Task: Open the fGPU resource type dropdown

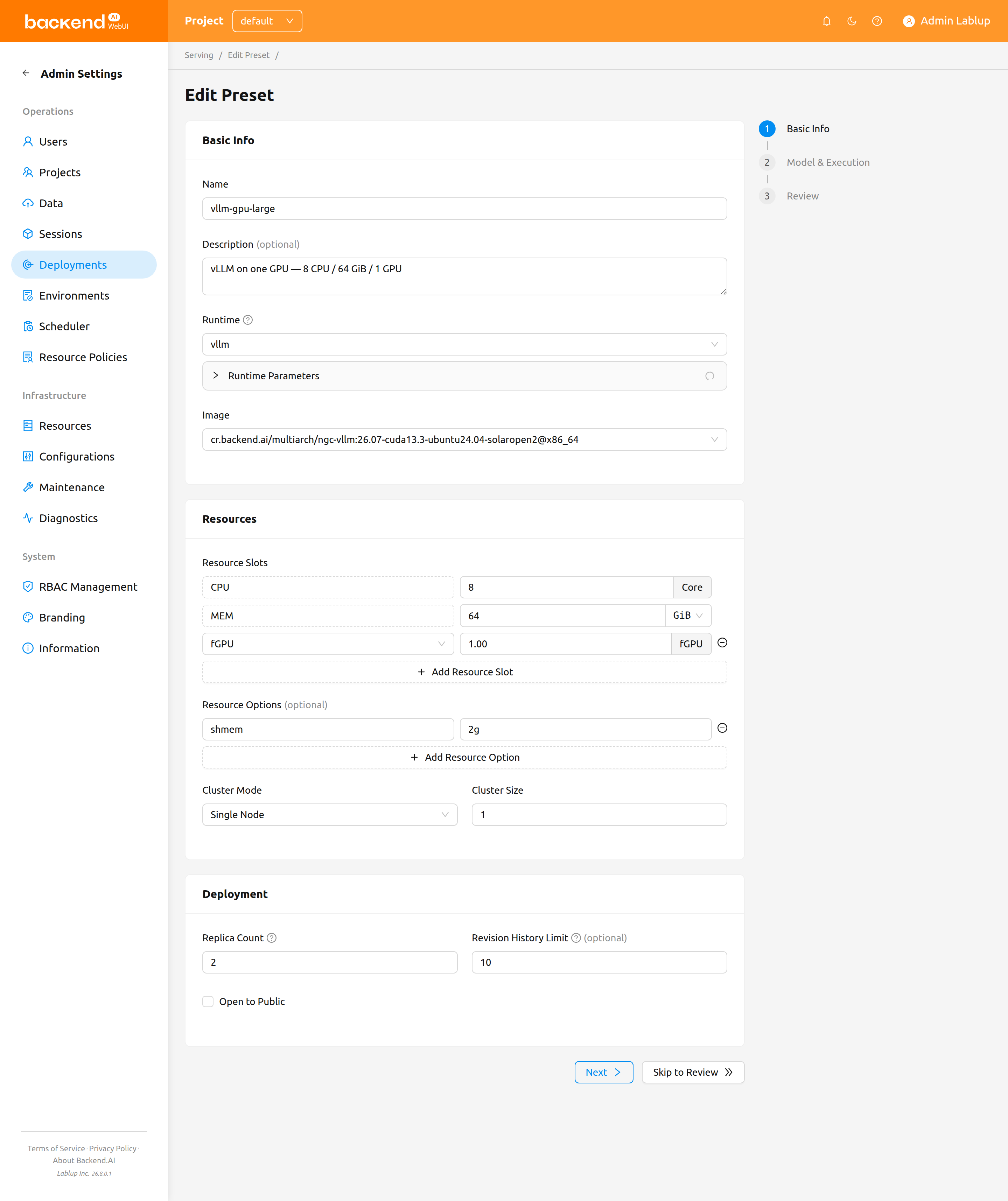Action: 328,644
